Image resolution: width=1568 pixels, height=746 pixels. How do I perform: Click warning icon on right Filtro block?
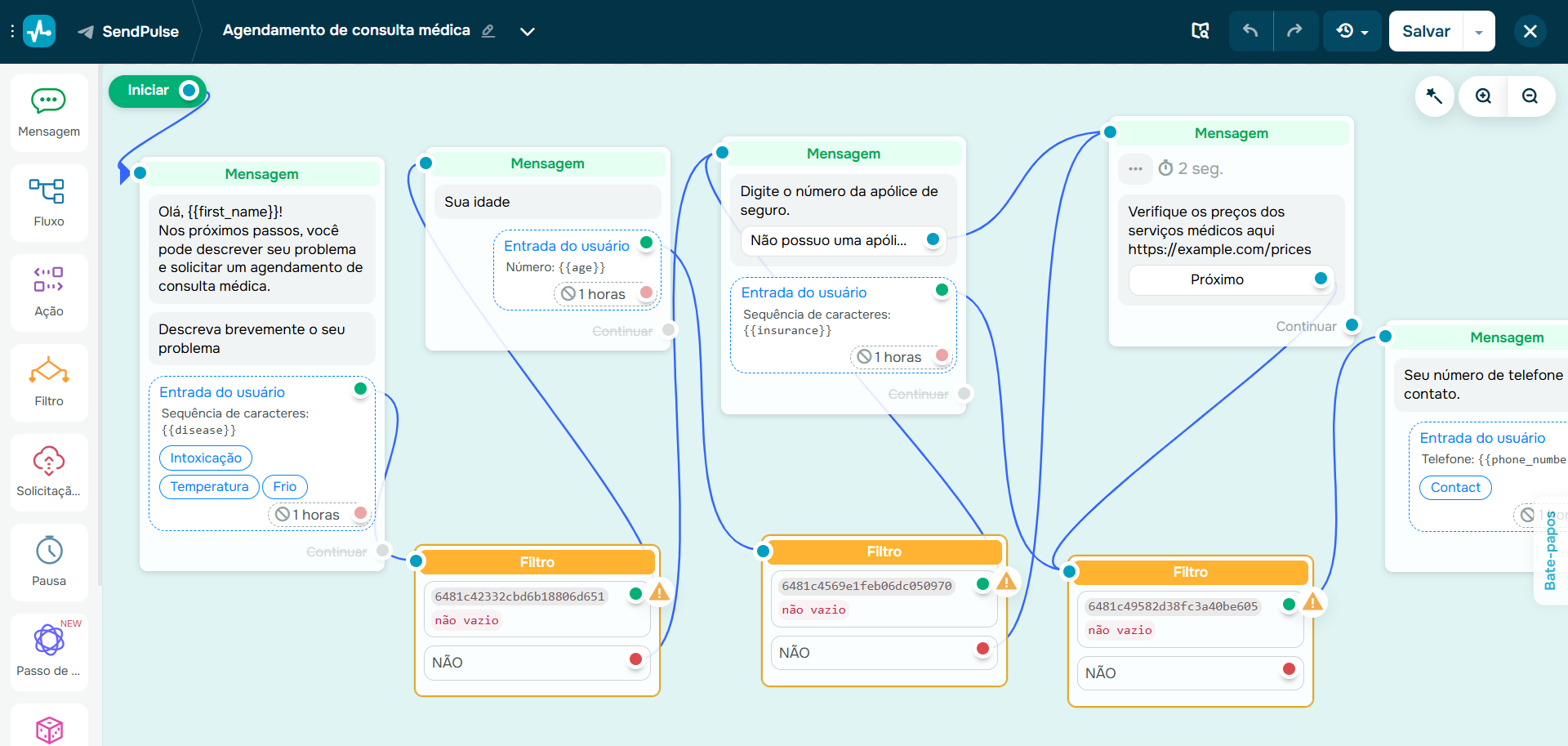(1313, 602)
